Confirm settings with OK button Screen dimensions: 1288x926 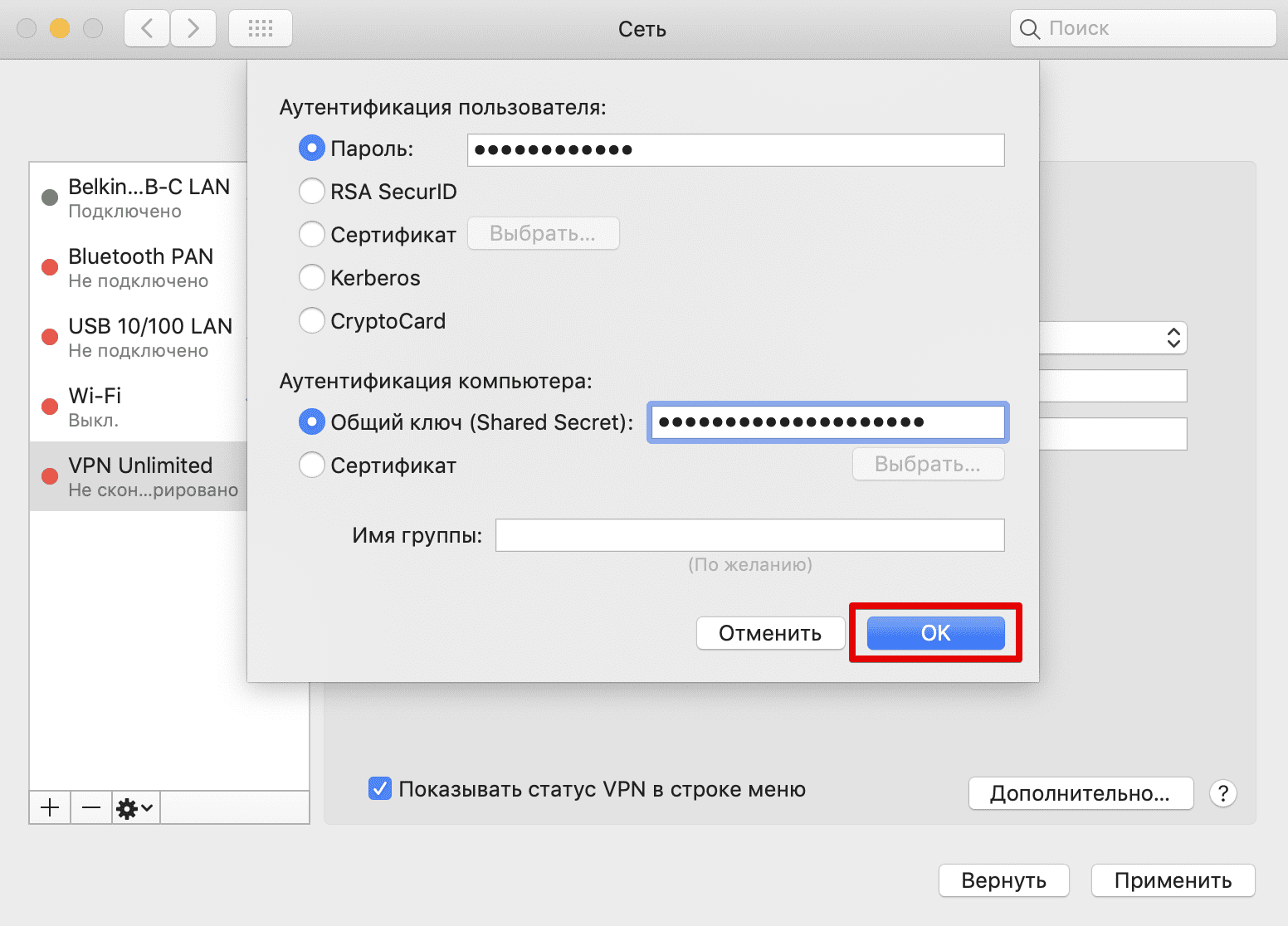(934, 632)
